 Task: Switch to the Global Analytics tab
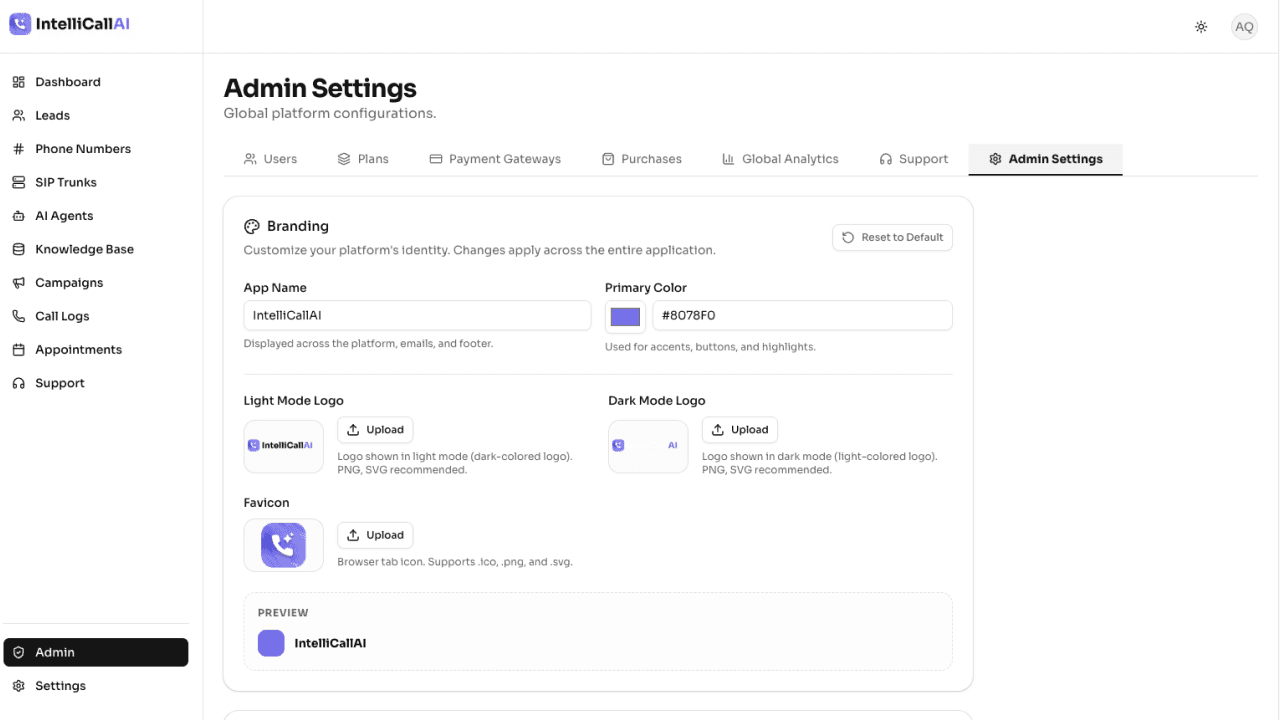click(780, 159)
